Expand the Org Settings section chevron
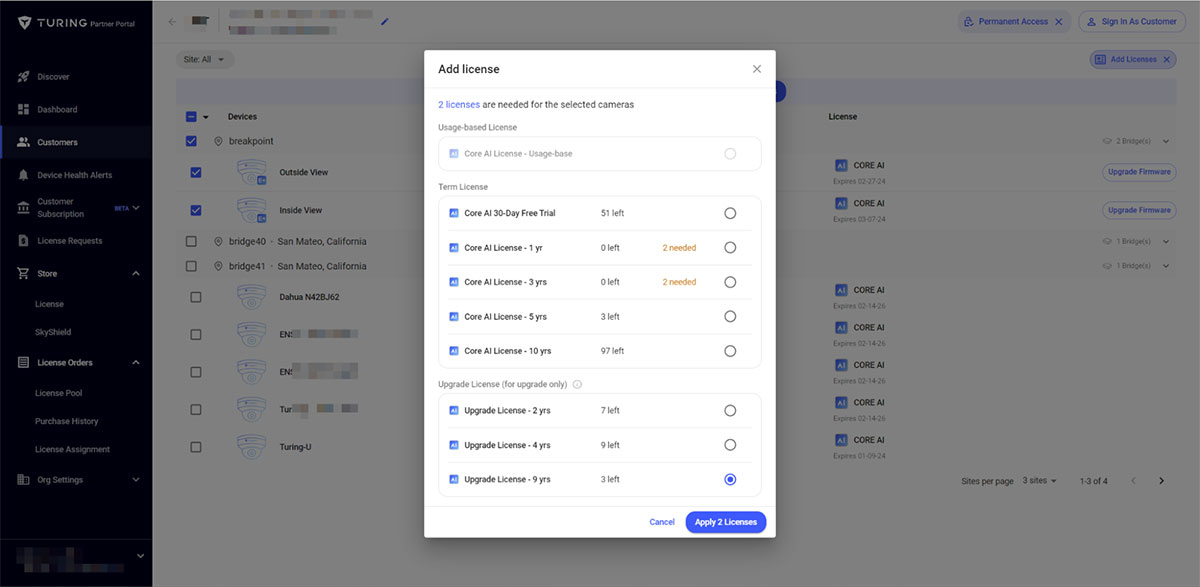This screenshot has width=1200, height=587. pyautogui.click(x=136, y=480)
